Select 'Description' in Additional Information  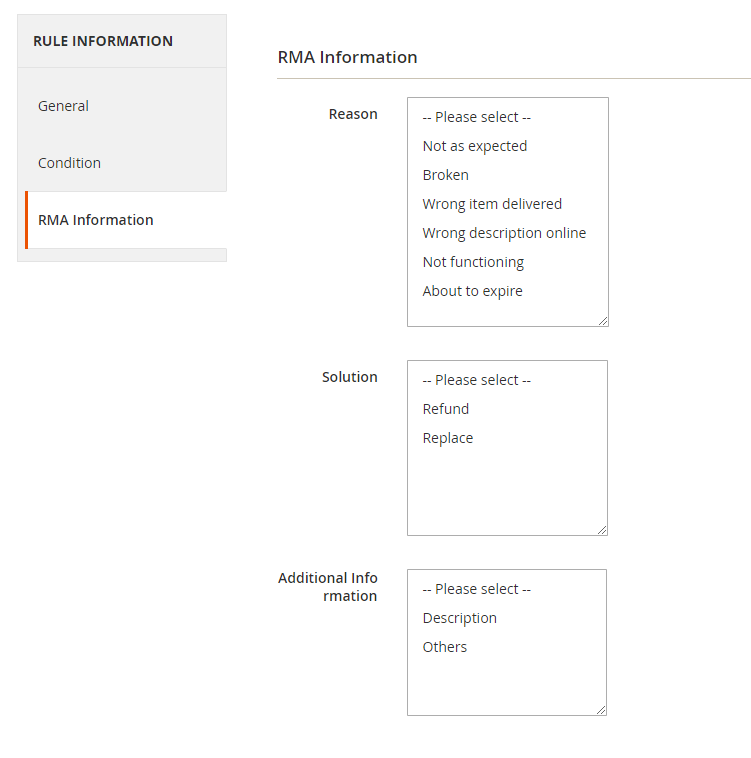[460, 618]
